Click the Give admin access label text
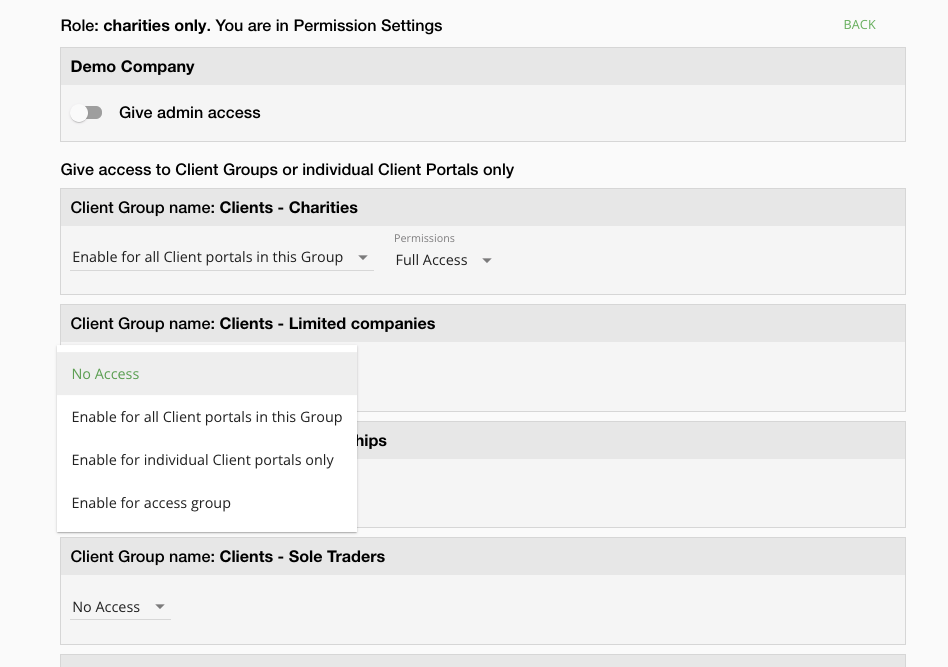Screen dimensions: 948x667 tap(190, 113)
